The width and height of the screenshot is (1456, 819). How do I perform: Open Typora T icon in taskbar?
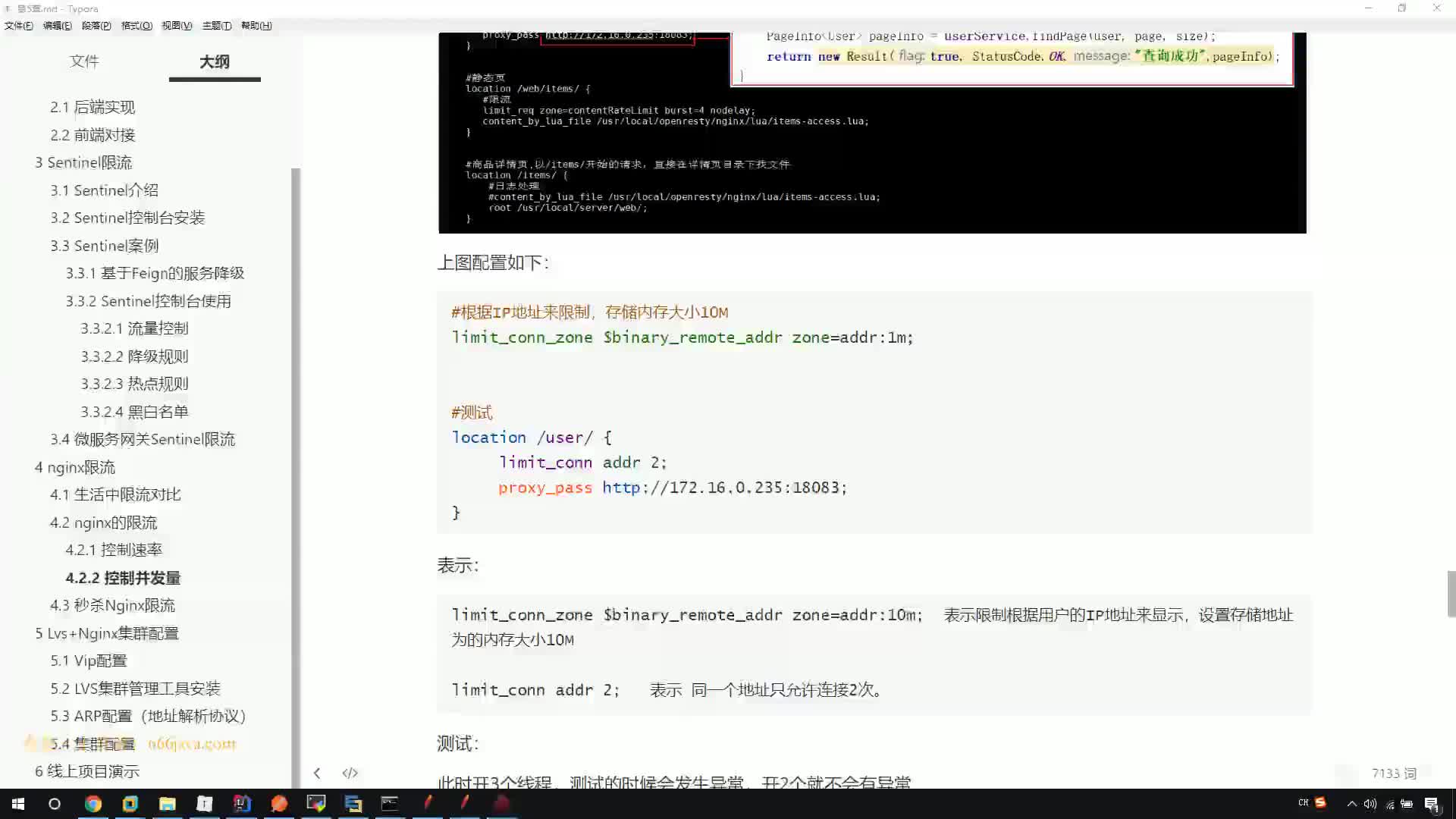(x=205, y=804)
